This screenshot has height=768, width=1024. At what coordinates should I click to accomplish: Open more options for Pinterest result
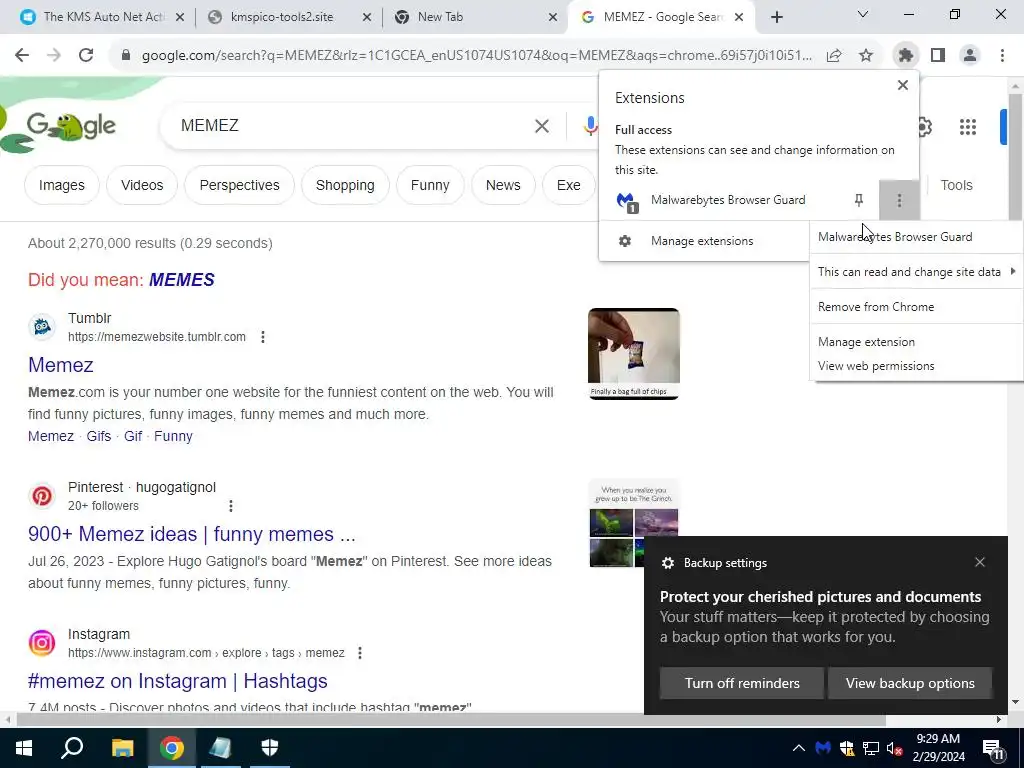(231, 506)
